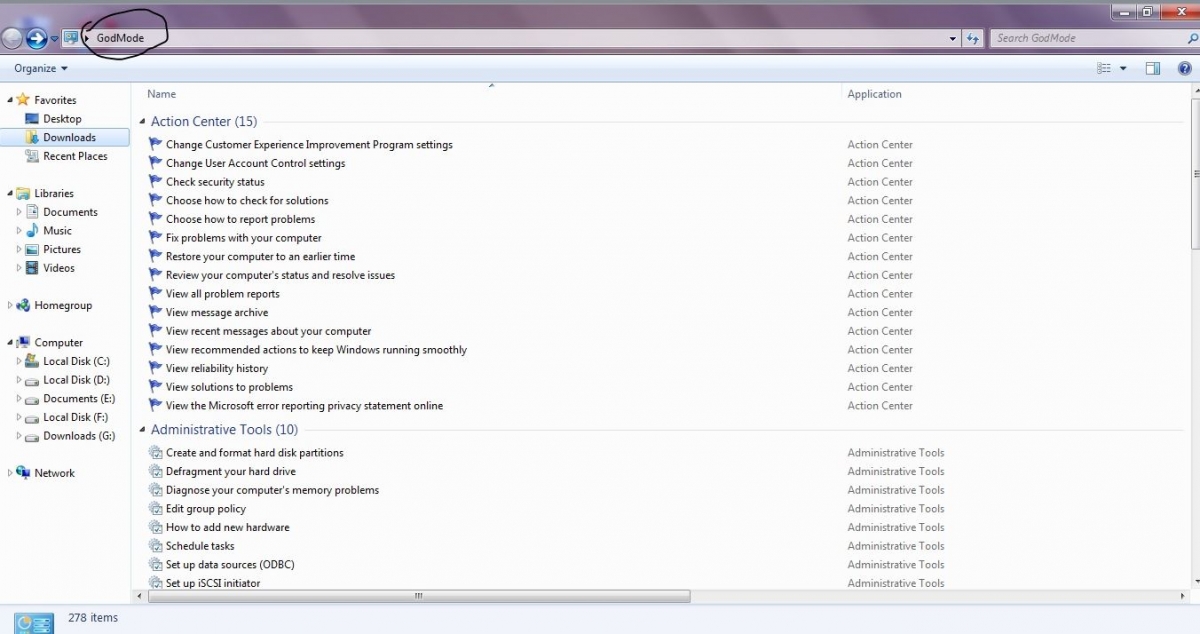The image size is (1200, 634).
Task: Sort by the Application column header
Action: [874, 94]
